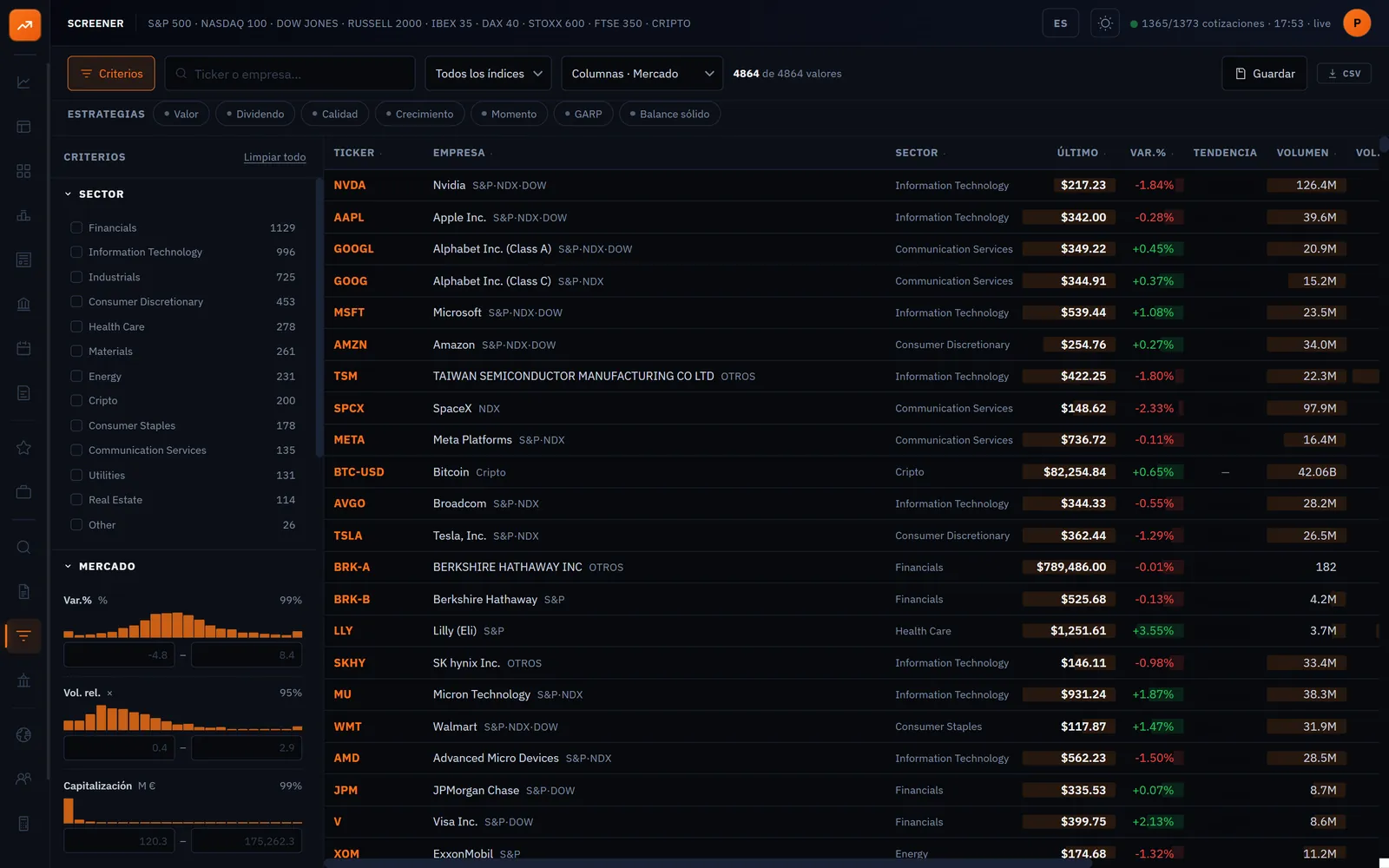Viewport: 1389px width, 868px height.
Task: Apply the Valor strategy chip
Action: 181,114
